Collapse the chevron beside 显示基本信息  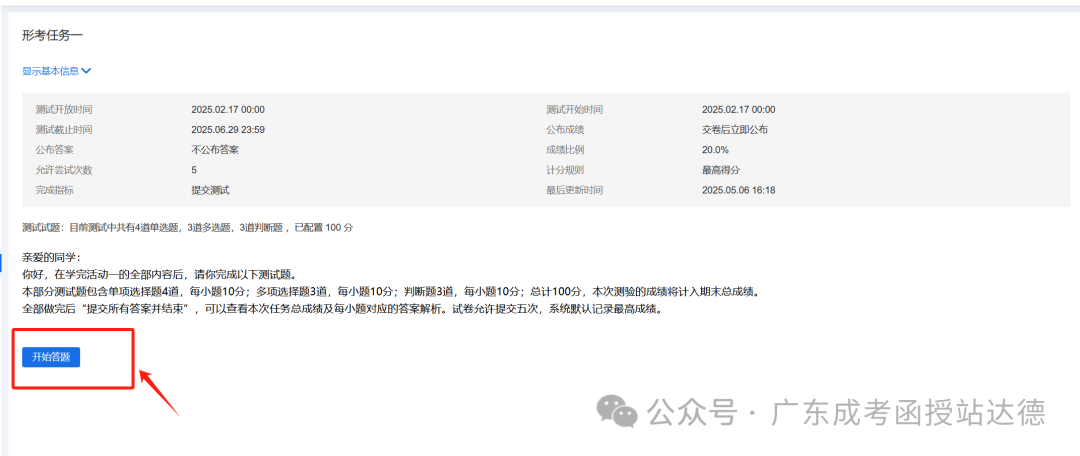(87, 71)
